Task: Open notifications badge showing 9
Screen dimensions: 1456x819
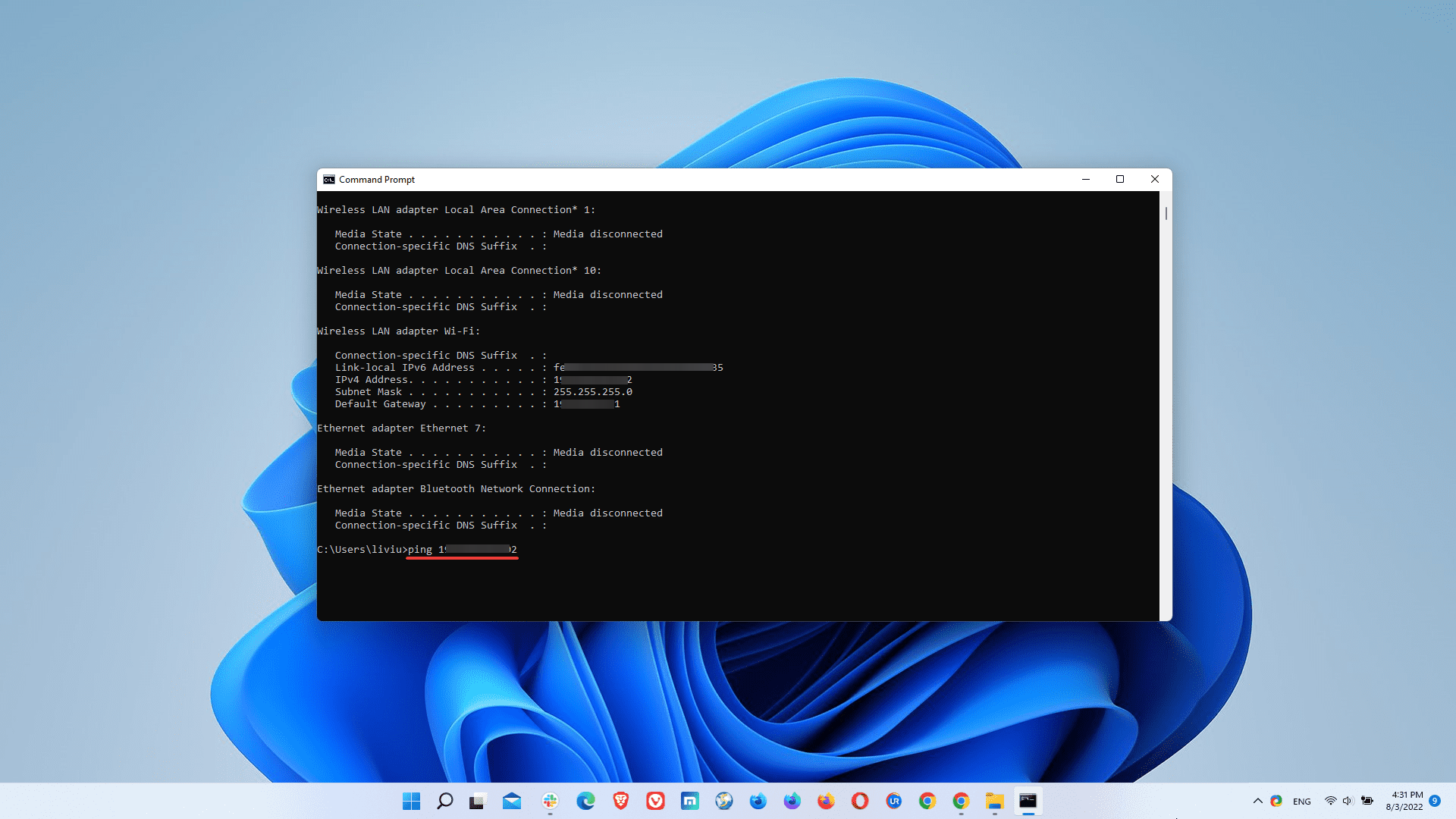Action: click(x=1435, y=800)
